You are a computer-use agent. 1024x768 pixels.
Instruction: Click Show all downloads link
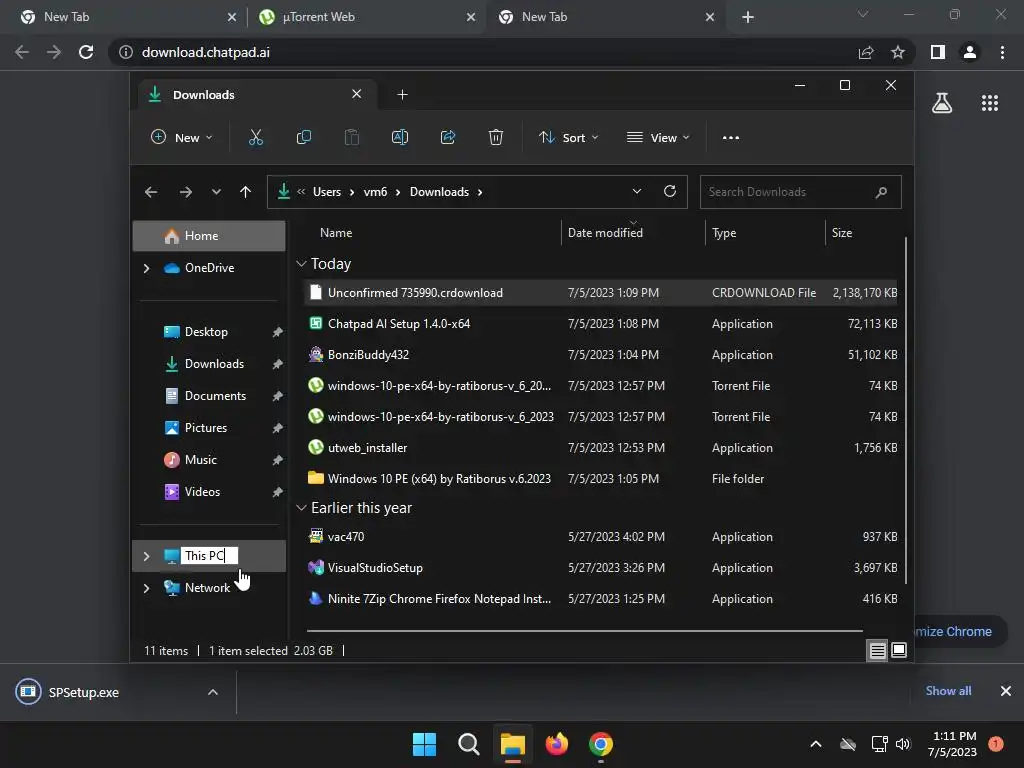coord(948,691)
